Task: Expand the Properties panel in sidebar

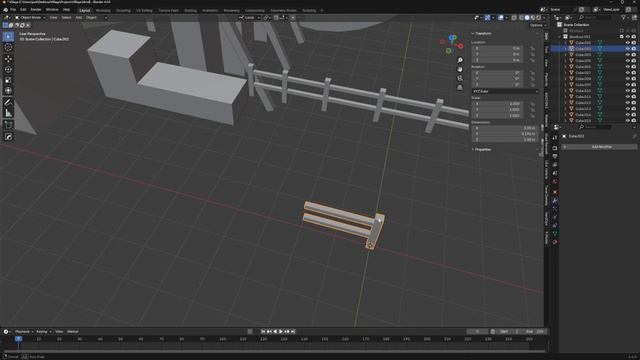Action: click(x=482, y=149)
